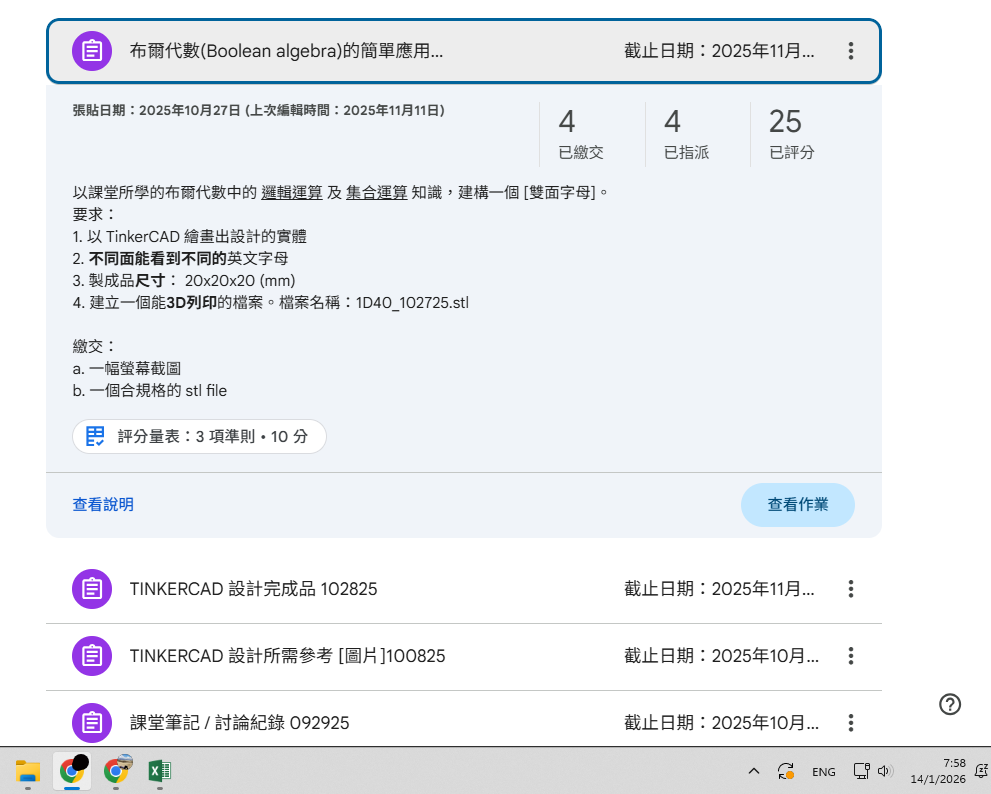
Task: View the 4 已繳交 submissions count
Action: (x=580, y=134)
